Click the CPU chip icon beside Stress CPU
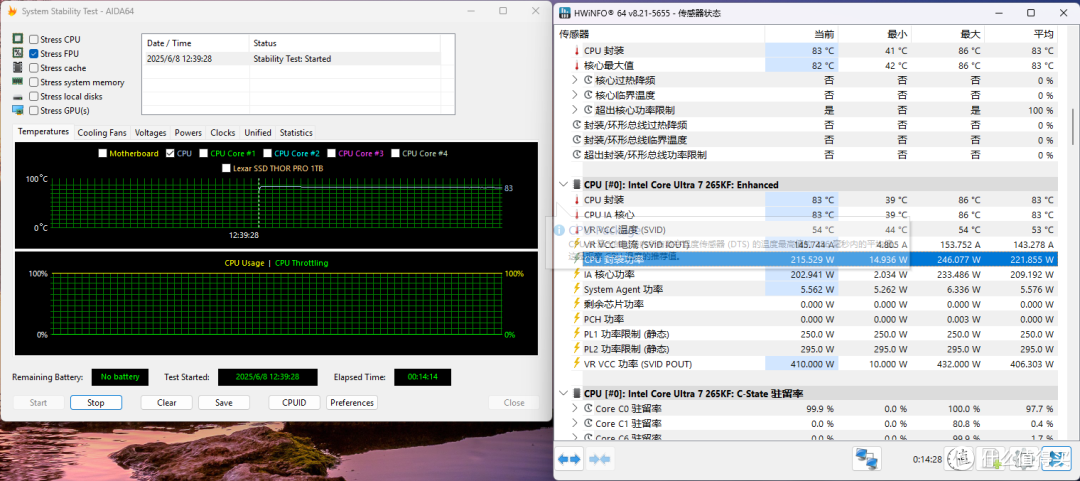 pyautogui.click(x=18, y=39)
